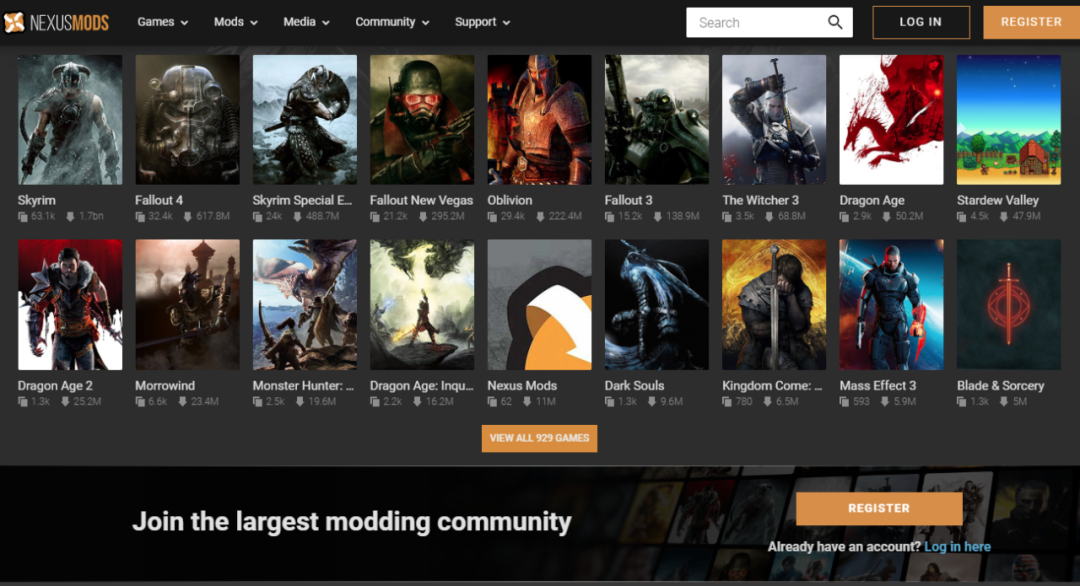
Task: Click Stardew Valley's 4.5k mods icon
Action: click(962, 217)
